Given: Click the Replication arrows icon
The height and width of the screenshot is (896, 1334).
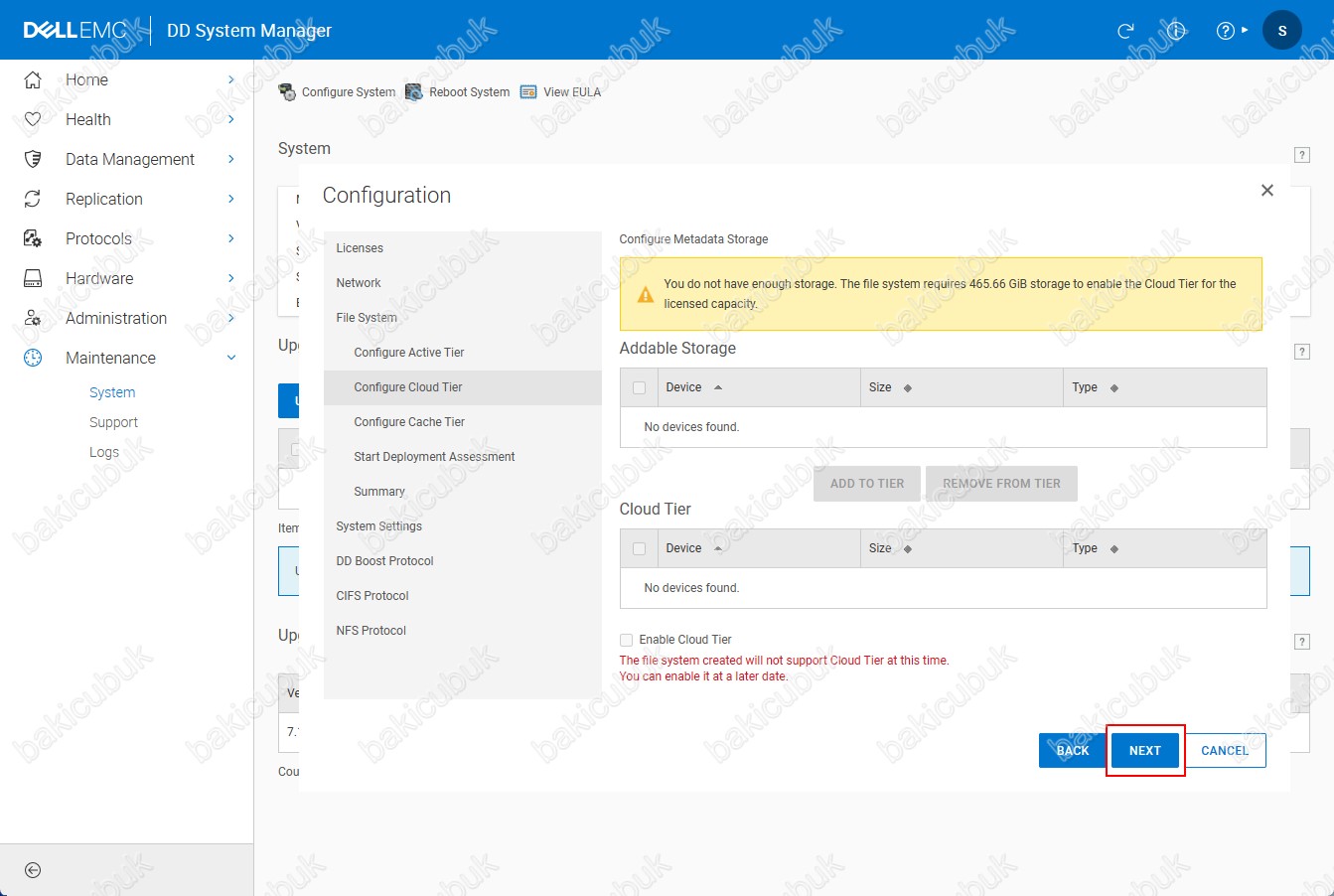Looking at the screenshot, I should point(33,199).
